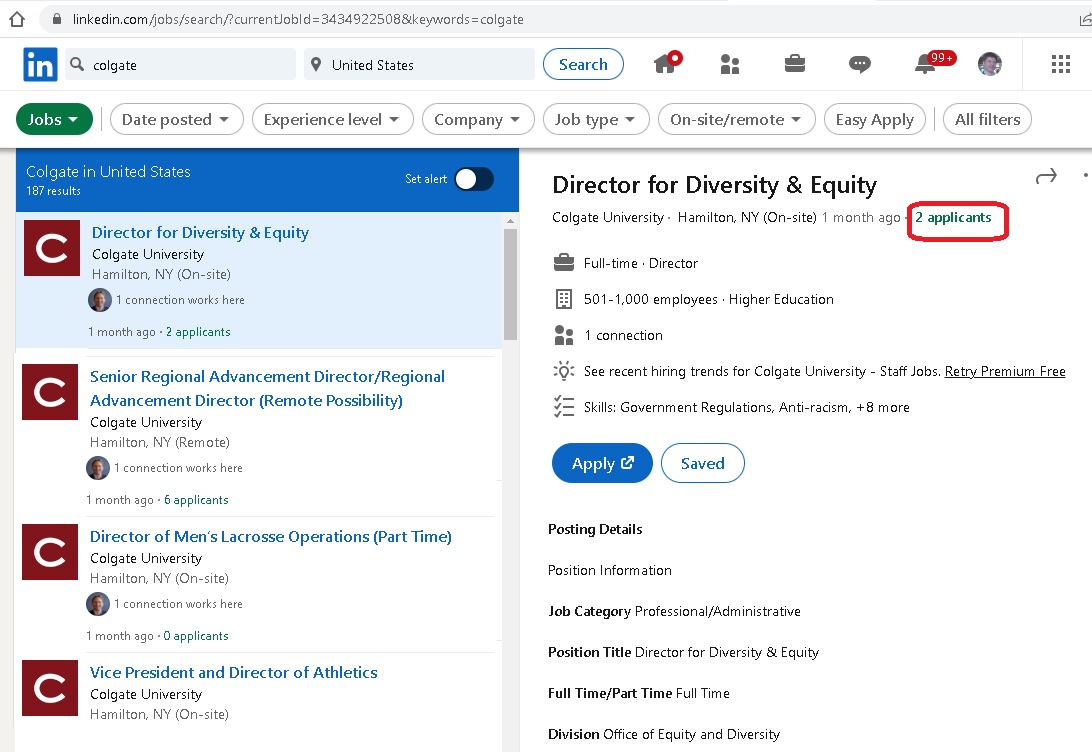Click the 'Full Time/Part Time Full Time' line

pyautogui.click(x=639, y=694)
